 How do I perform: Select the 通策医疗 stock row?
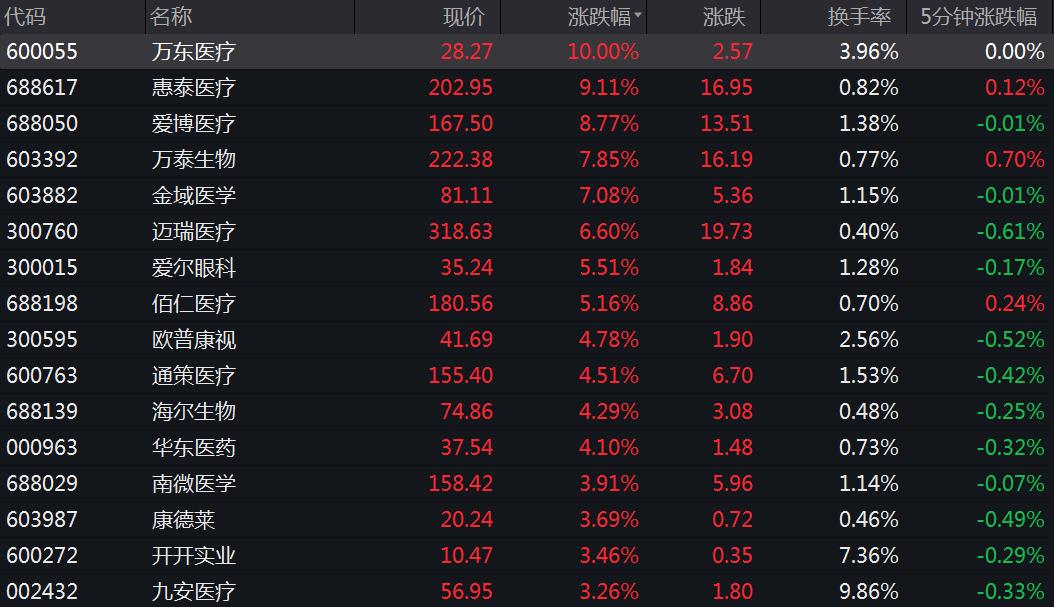tap(527, 375)
